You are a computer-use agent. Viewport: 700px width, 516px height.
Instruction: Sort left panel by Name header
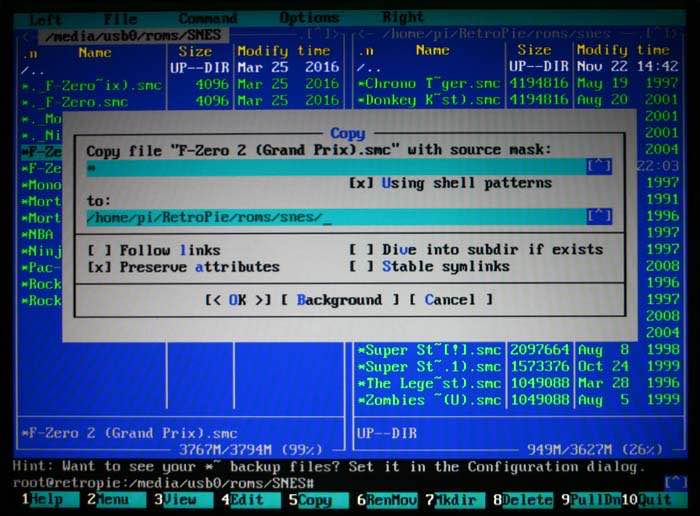point(95,53)
